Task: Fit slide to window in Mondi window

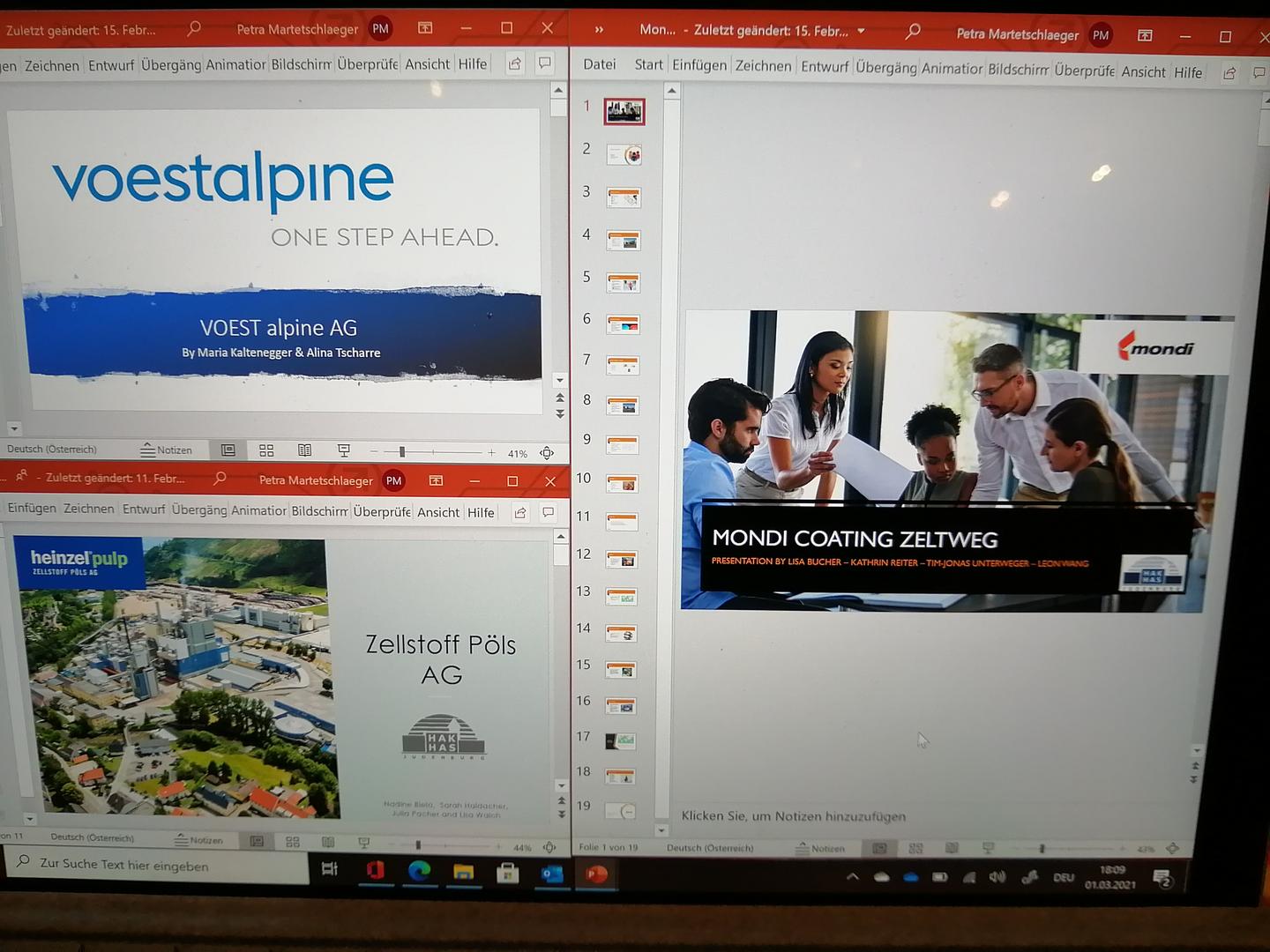Action: point(1173,848)
